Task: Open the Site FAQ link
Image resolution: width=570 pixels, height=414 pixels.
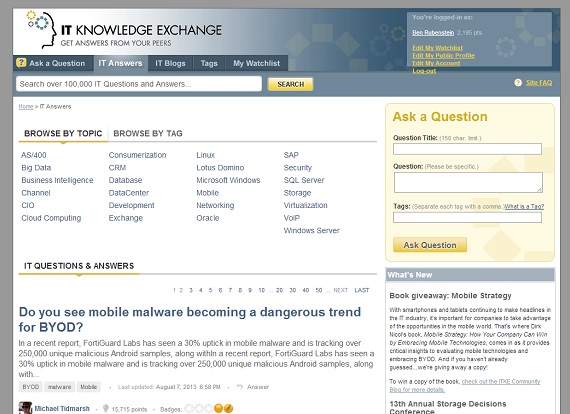Action: 539,83
